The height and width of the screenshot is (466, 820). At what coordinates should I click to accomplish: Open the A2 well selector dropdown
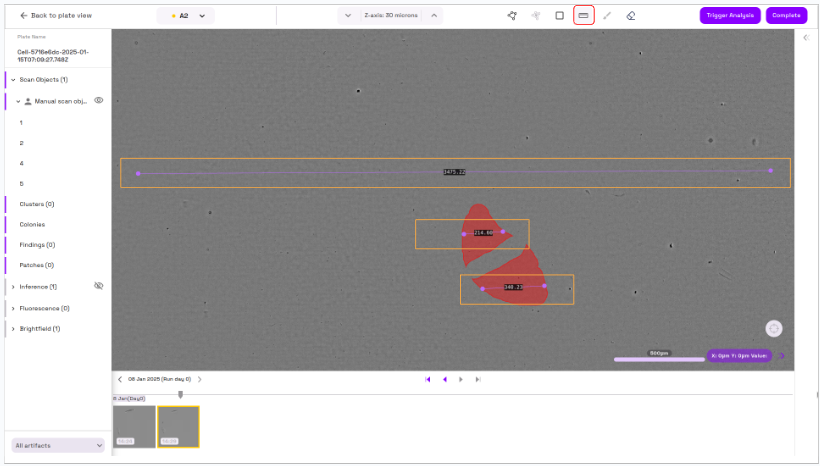(186, 16)
